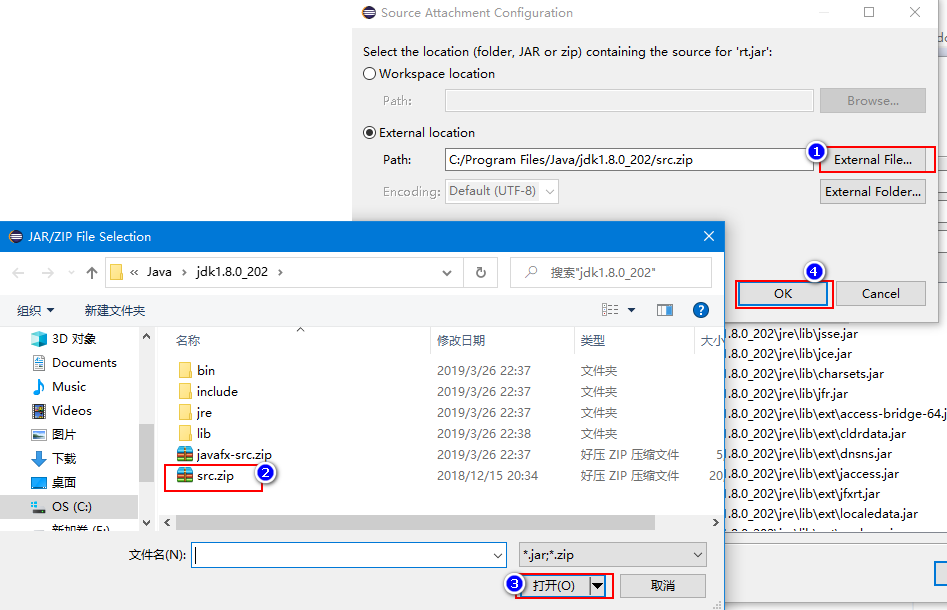Select jsse.jar in background library list
The height and width of the screenshot is (610, 947).
(x=791, y=334)
